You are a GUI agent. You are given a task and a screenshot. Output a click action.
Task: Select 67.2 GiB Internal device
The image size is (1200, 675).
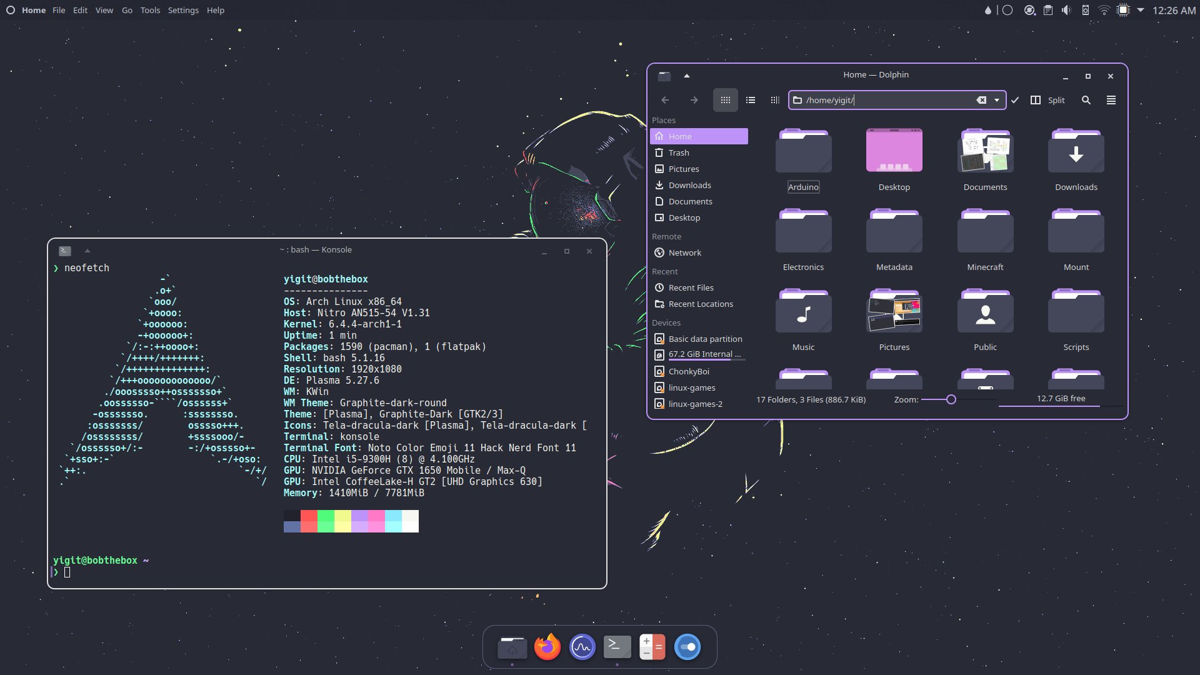[698, 354]
